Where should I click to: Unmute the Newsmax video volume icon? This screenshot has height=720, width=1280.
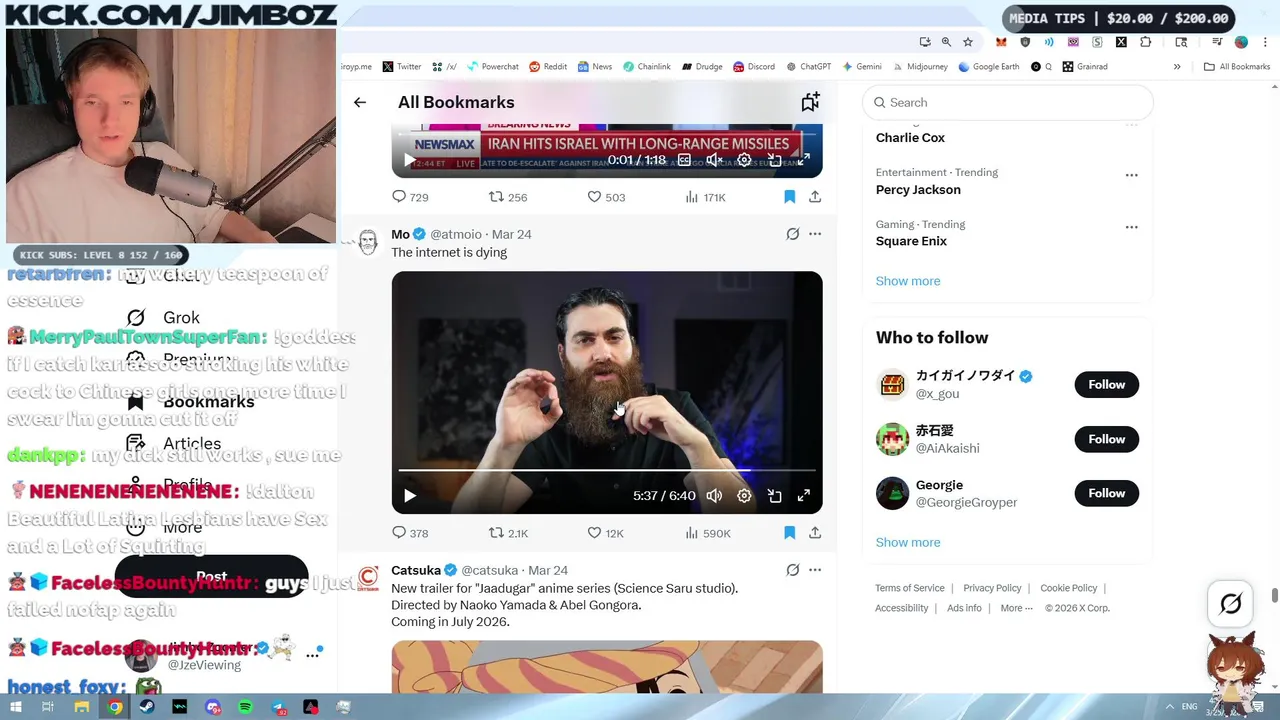coord(714,160)
